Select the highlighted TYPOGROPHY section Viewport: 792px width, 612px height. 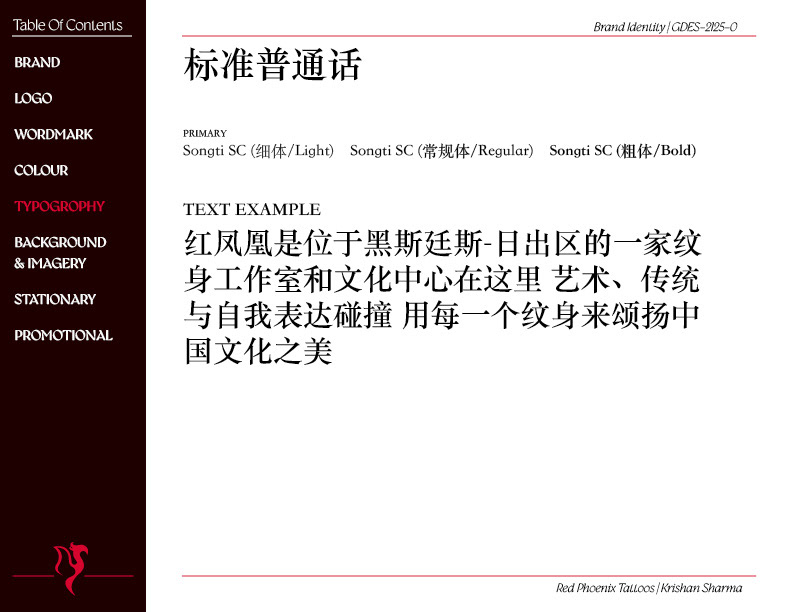tap(60, 206)
